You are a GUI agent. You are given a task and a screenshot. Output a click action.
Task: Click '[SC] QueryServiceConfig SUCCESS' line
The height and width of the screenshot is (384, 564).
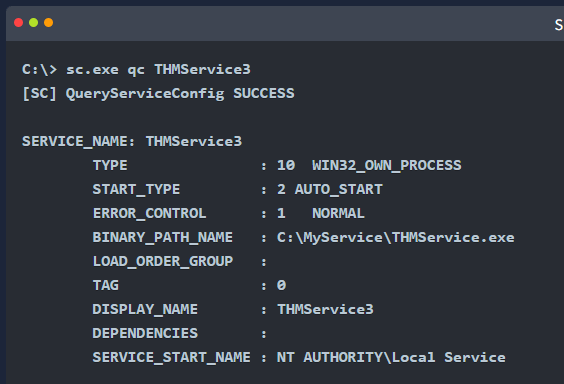(x=158, y=94)
